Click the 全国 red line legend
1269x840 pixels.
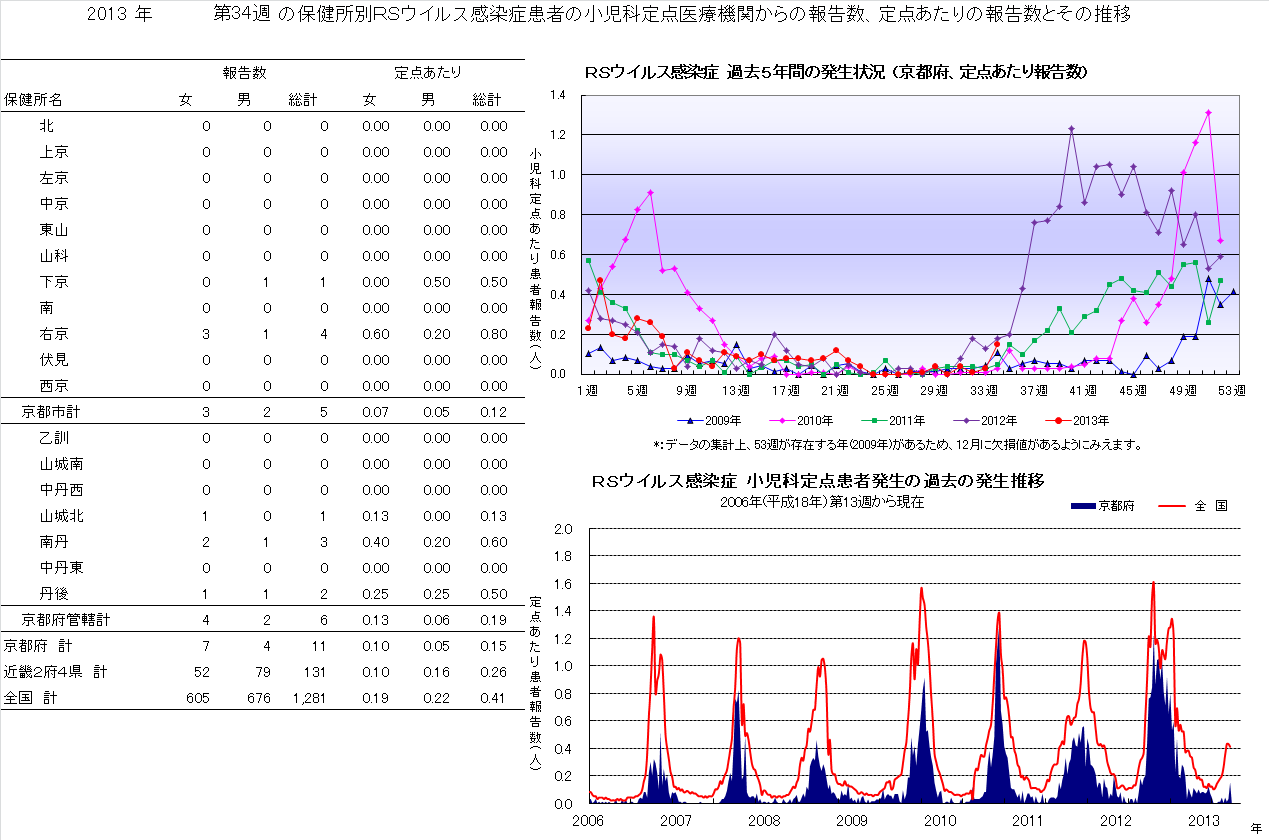1174,506
